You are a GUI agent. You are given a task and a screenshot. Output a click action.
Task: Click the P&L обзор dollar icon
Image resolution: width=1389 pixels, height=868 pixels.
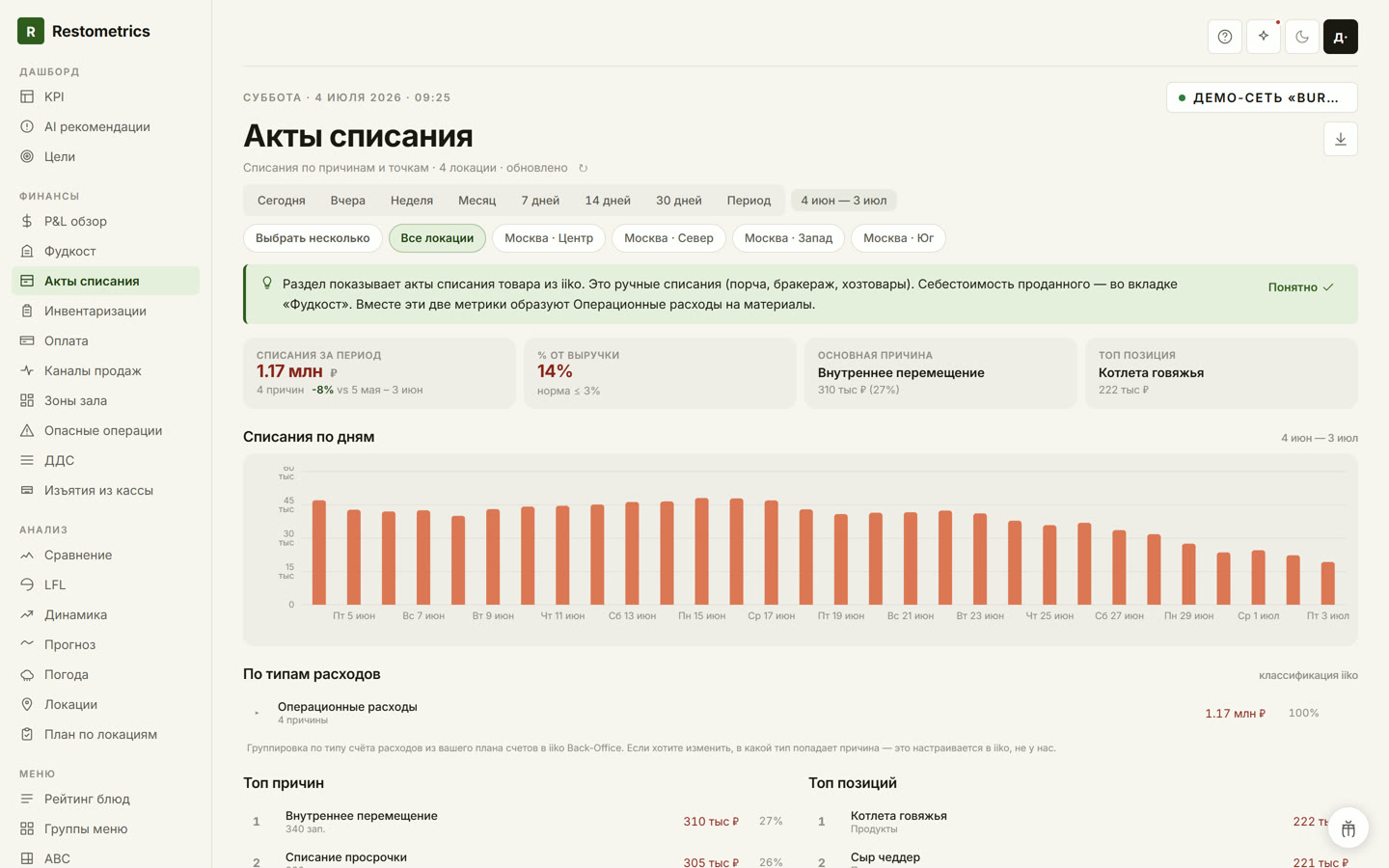(x=27, y=221)
